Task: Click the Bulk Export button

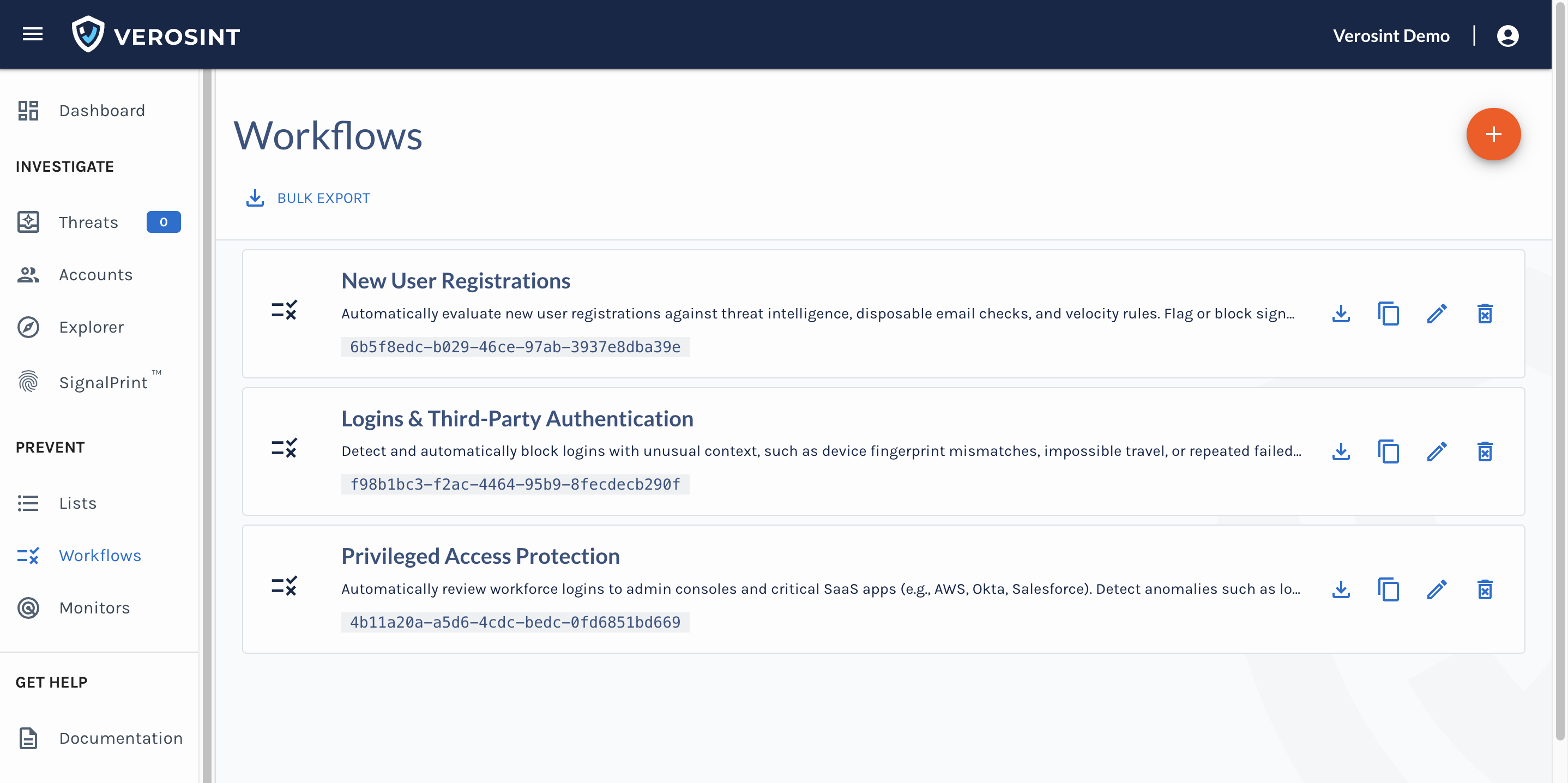Action: click(x=308, y=198)
